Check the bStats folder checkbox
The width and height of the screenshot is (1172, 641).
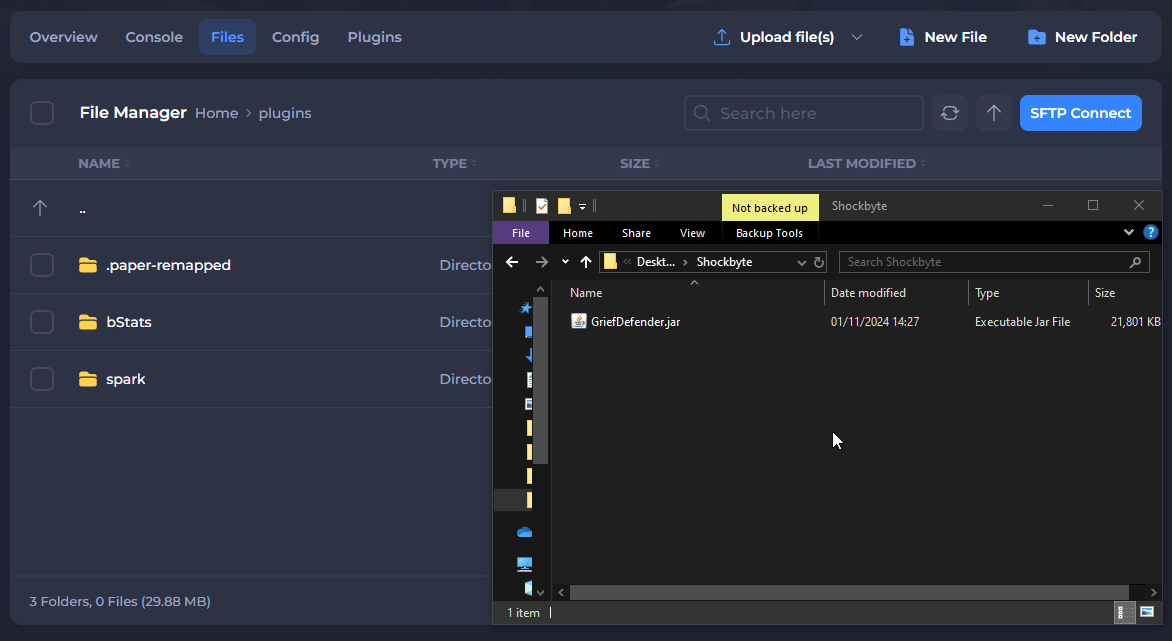pyautogui.click(x=42, y=322)
